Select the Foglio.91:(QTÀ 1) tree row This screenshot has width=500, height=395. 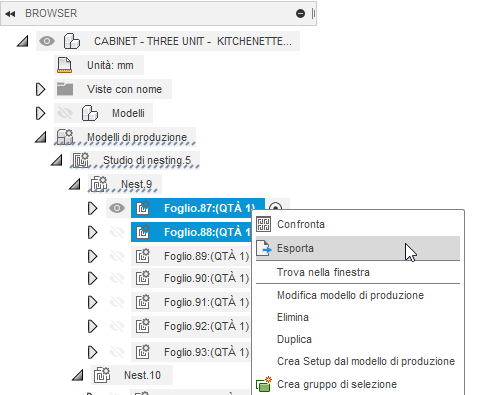(x=191, y=302)
